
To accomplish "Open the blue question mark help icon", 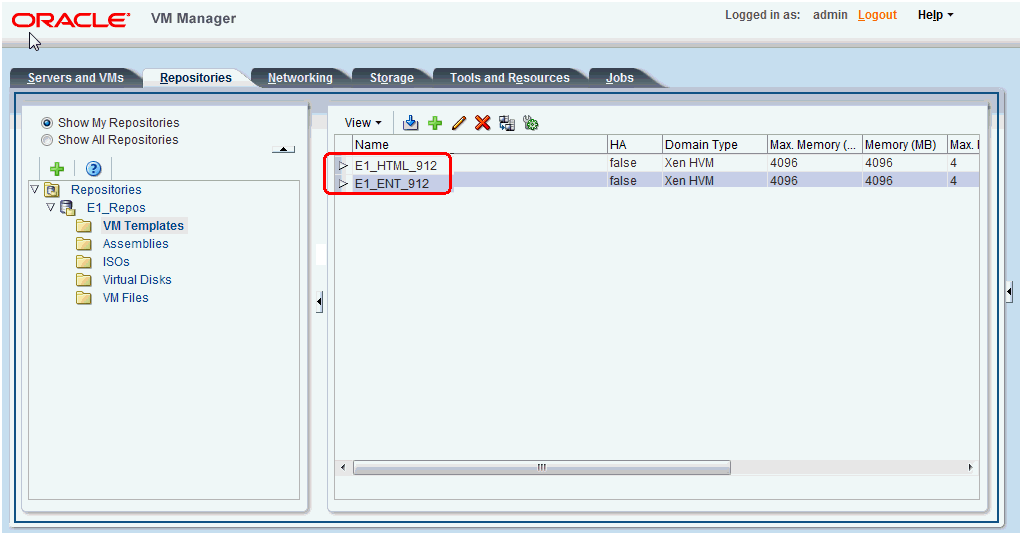I will pos(94,169).
